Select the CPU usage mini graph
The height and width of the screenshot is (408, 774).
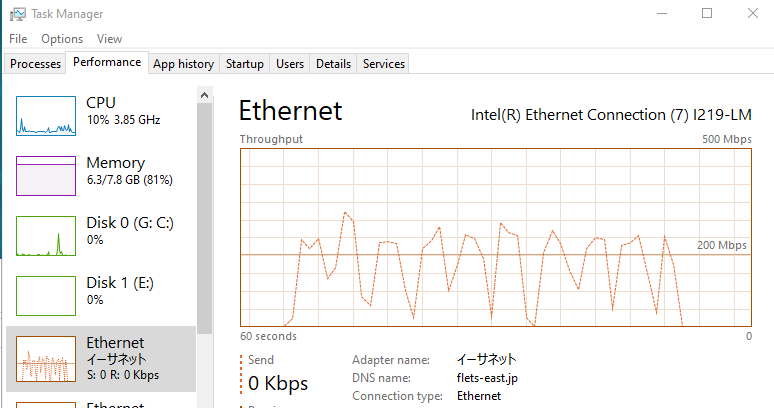46,116
